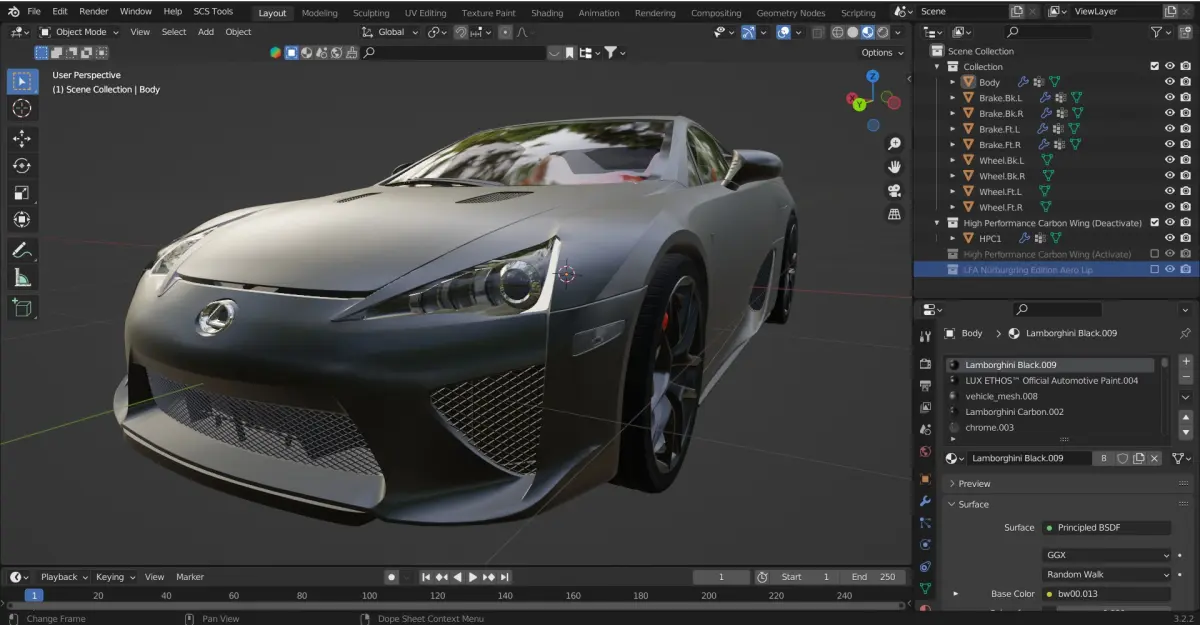Uncheck the Collection exclude checkbox
The height and width of the screenshot is (625, 1200).
pos(1154,66)
